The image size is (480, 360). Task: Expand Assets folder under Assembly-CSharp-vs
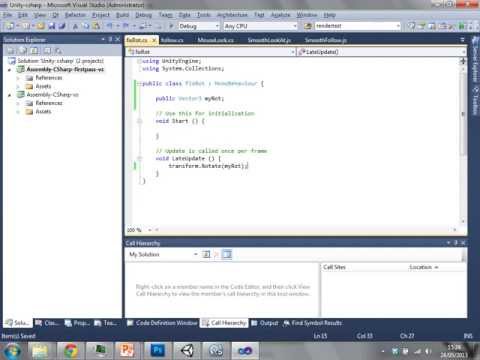(18, 112)
